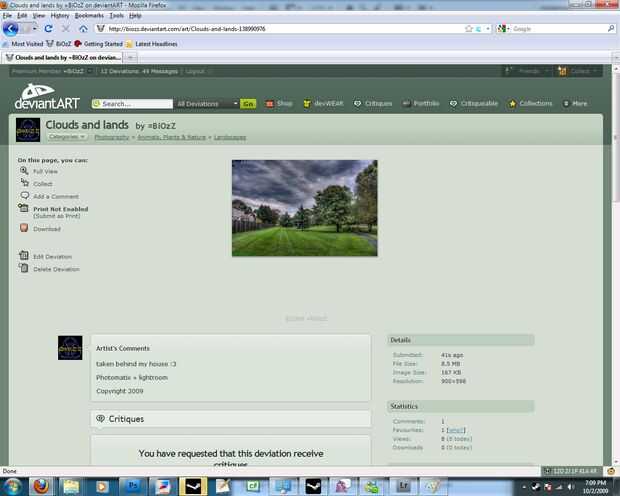Select the Clouds and lands browser tab
Image resolution: width=620 pixels, height=496 pixels.
(63, 58)
